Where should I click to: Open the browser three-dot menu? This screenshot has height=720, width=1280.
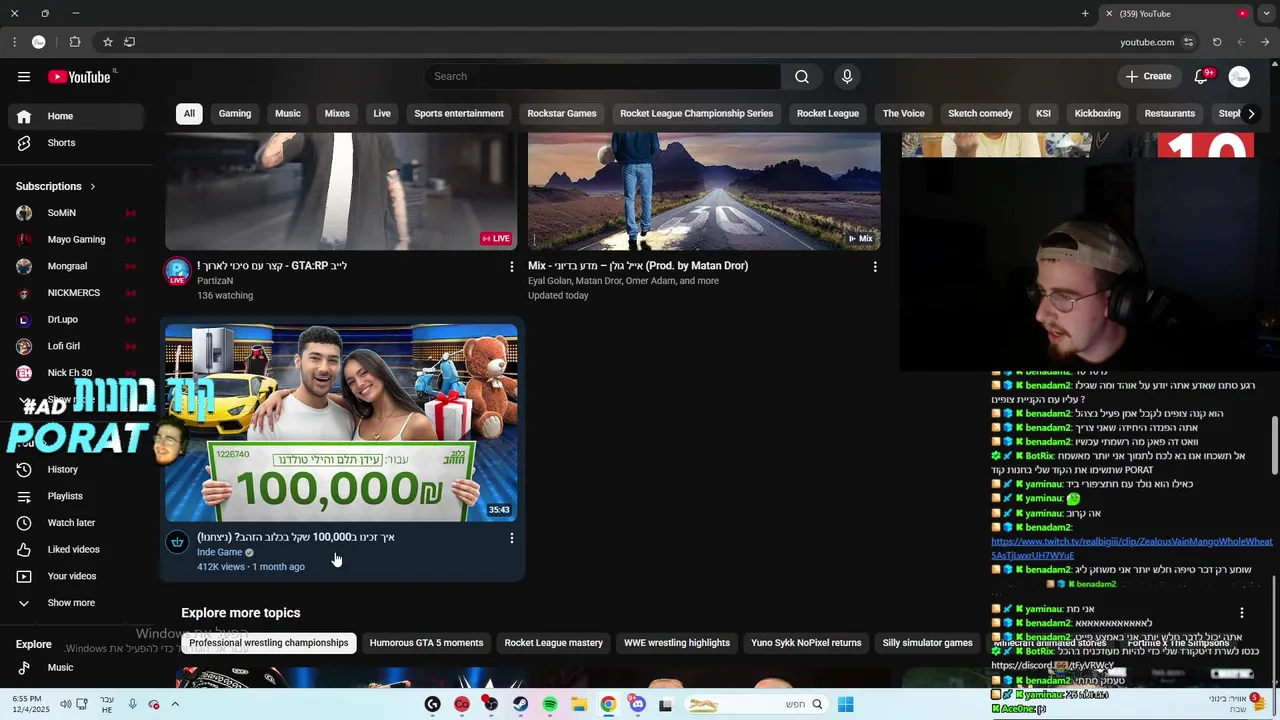(x=14, y=42)
